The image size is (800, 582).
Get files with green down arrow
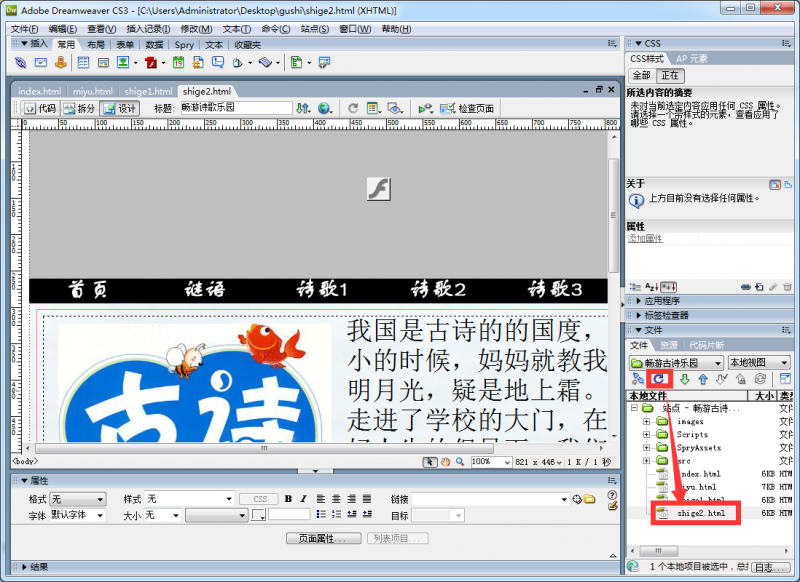[685, 379]
